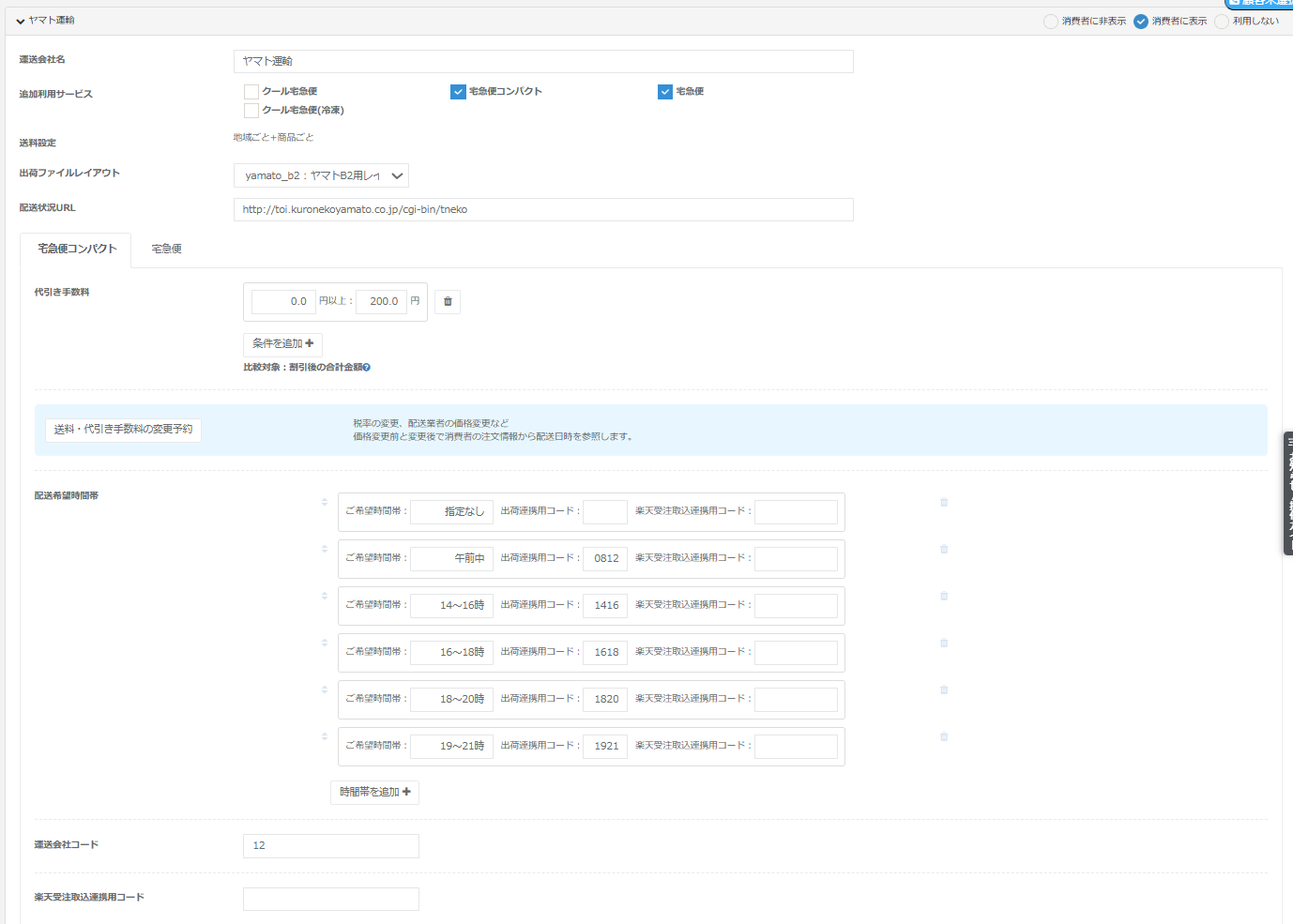Delete the 午前中 time slot row
Screen dimensions: 1293x924
coord(944,550)
